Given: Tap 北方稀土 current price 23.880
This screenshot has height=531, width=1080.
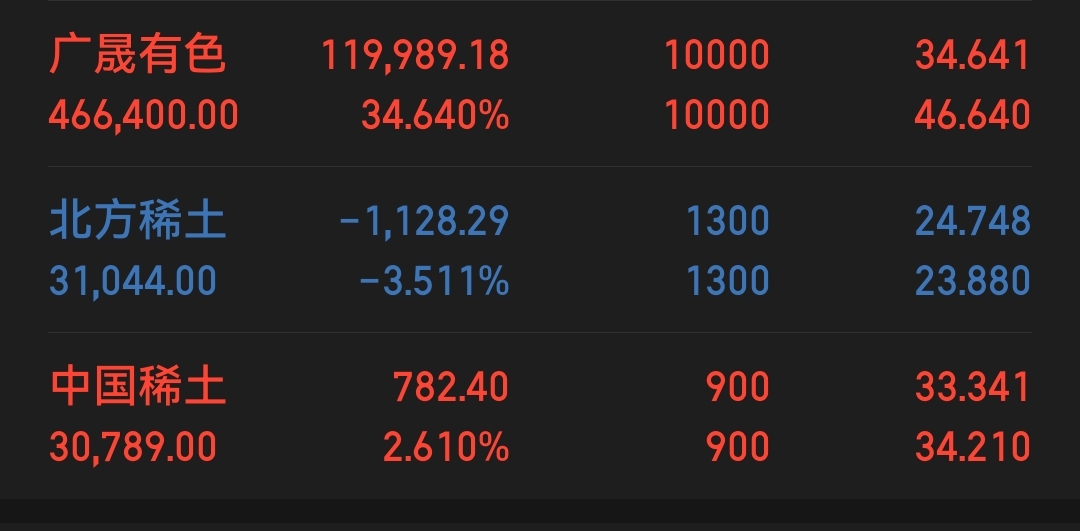Looking at the screenshot, I should [x=973, y=281].
